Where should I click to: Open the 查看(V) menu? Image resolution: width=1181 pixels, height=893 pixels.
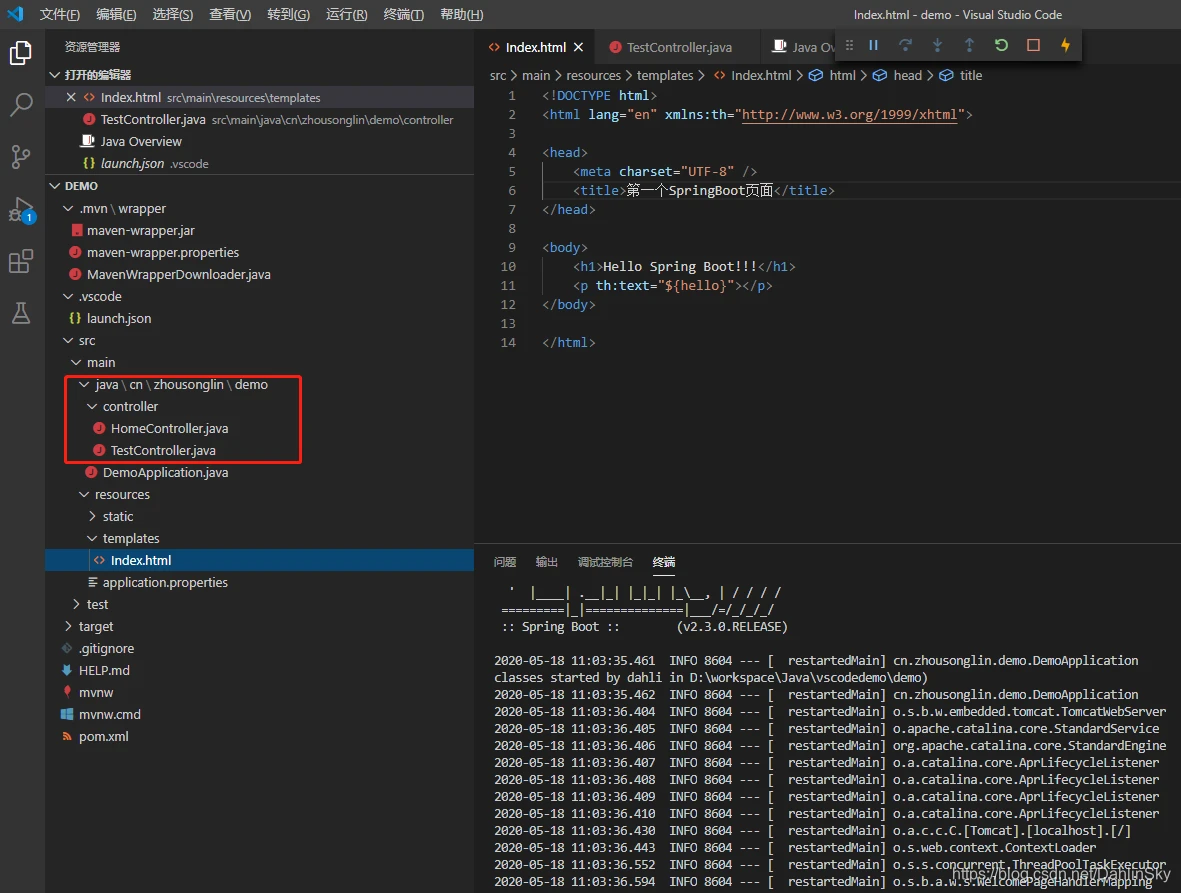point(230,14)
